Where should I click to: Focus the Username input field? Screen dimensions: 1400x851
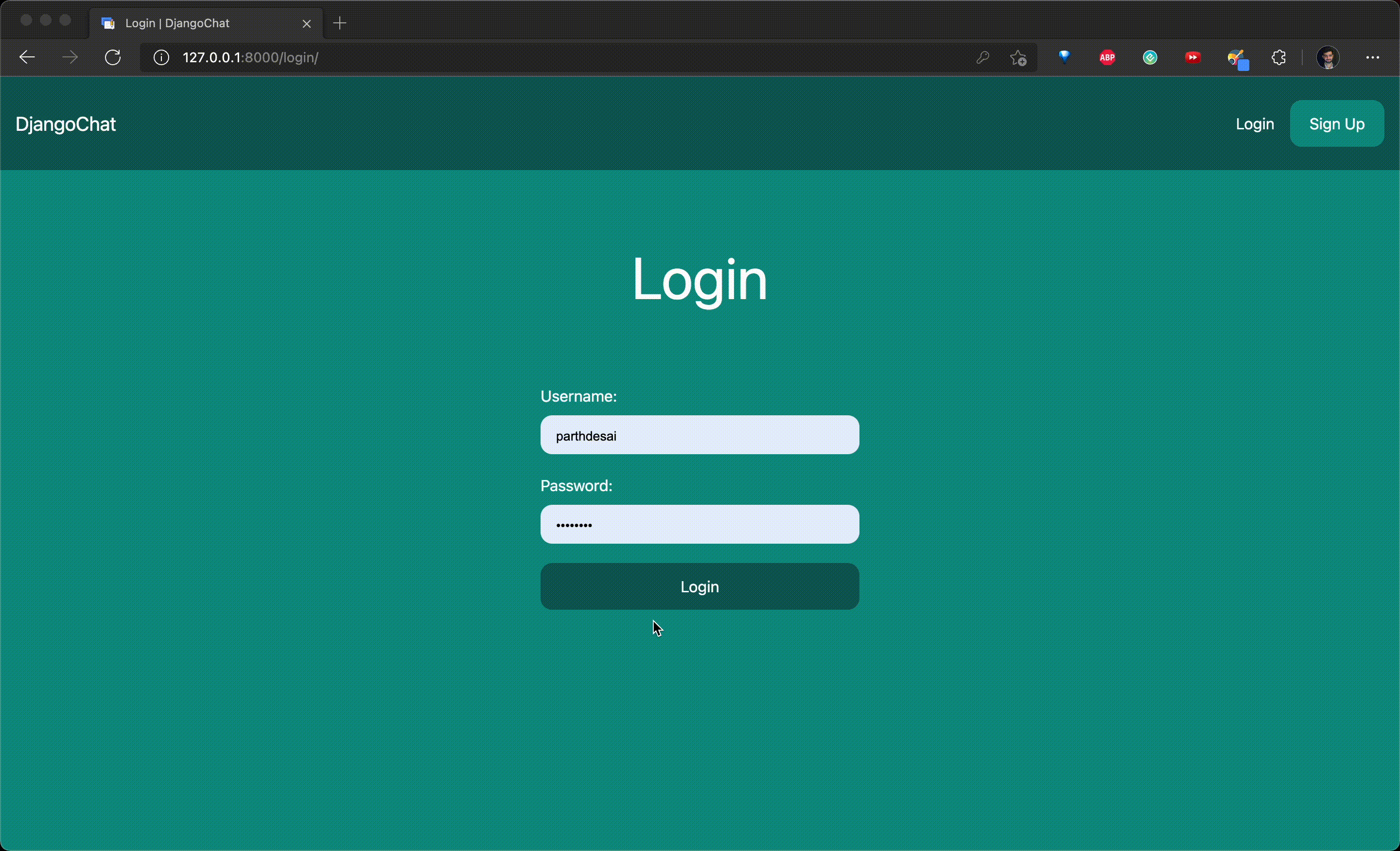tap(700, 435)
